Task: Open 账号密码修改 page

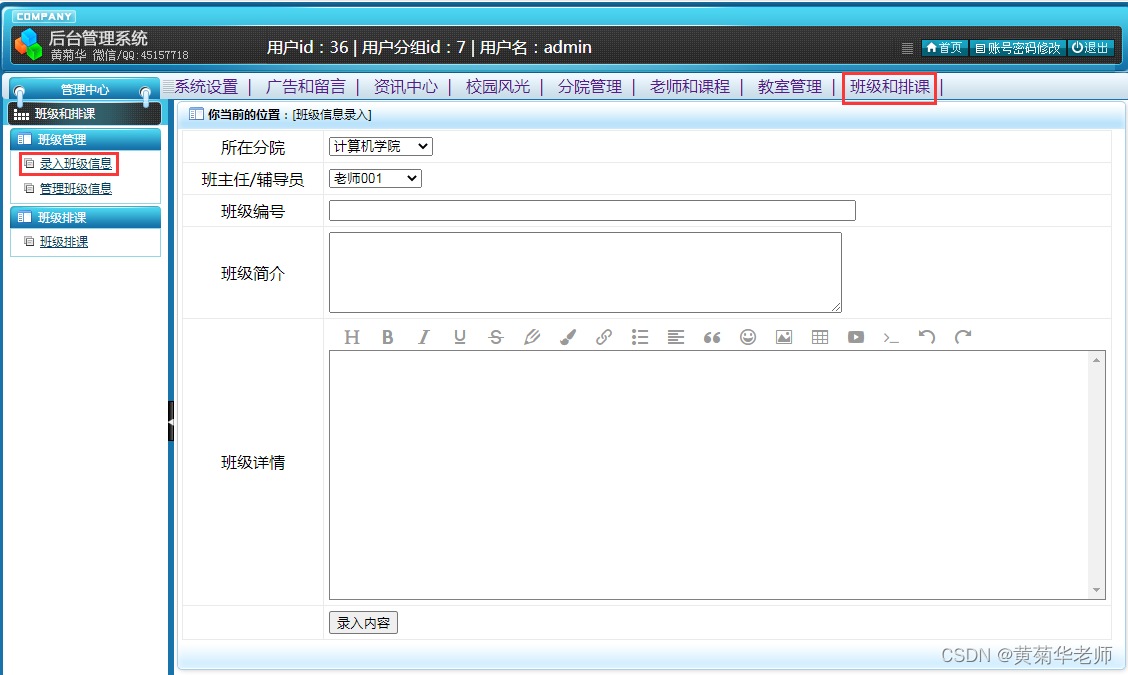Action: coord(1018,47)
